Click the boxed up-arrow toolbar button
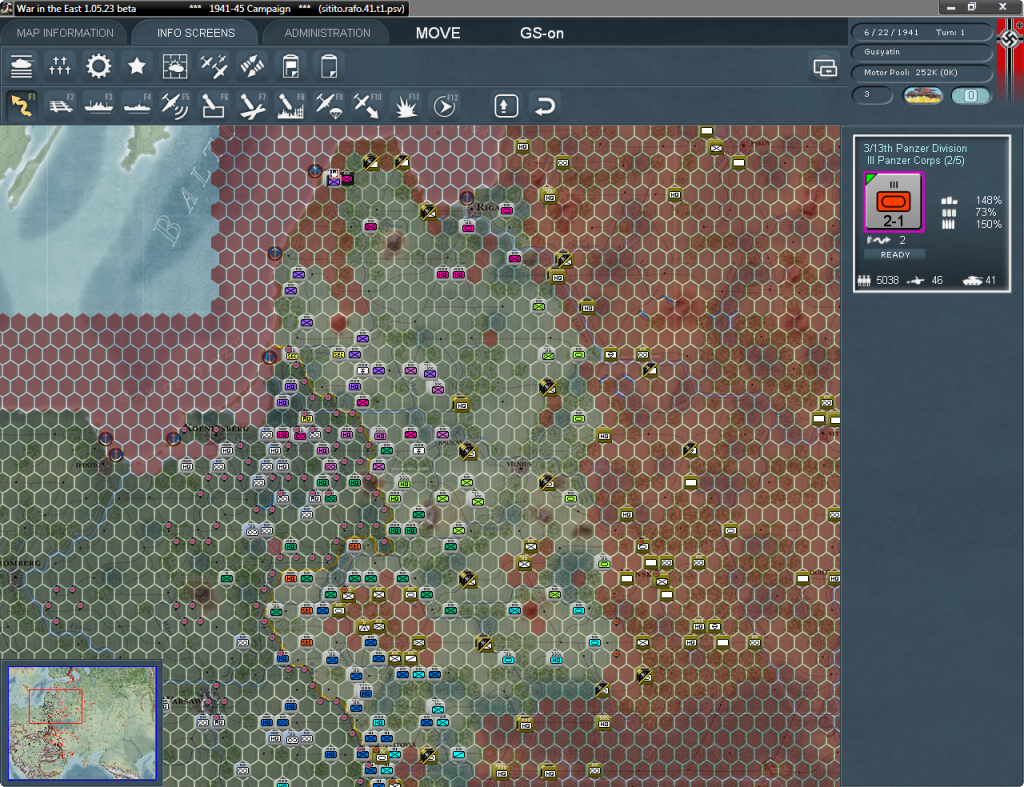 point(505,106)
